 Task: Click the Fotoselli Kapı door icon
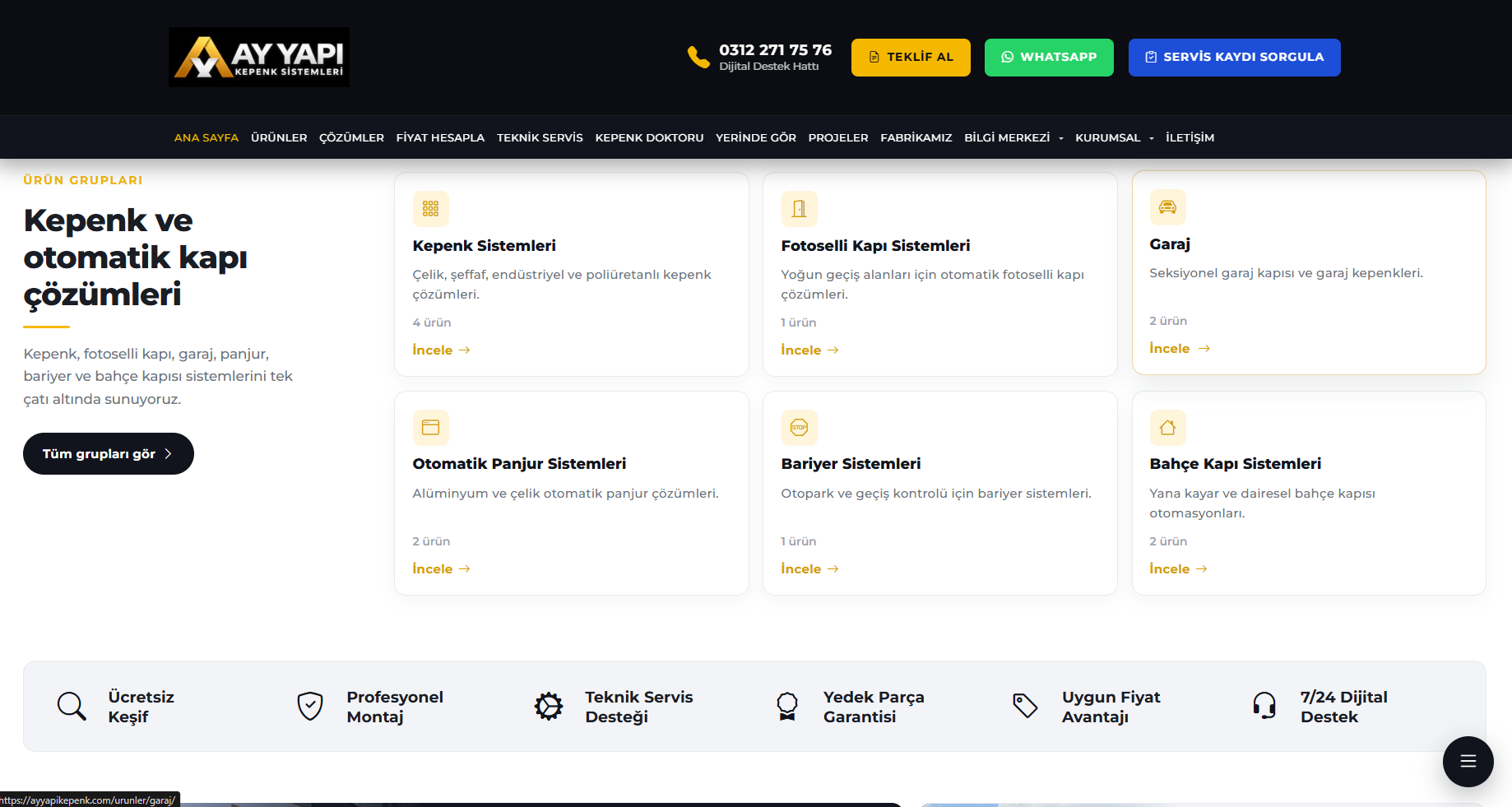pos(799,209)
